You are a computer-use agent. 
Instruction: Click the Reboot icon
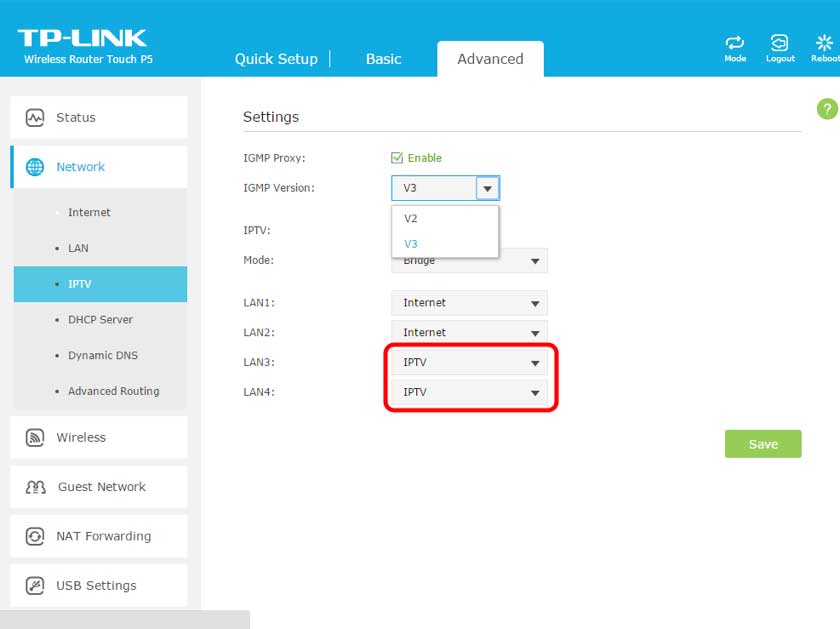[x=824, y=44]
